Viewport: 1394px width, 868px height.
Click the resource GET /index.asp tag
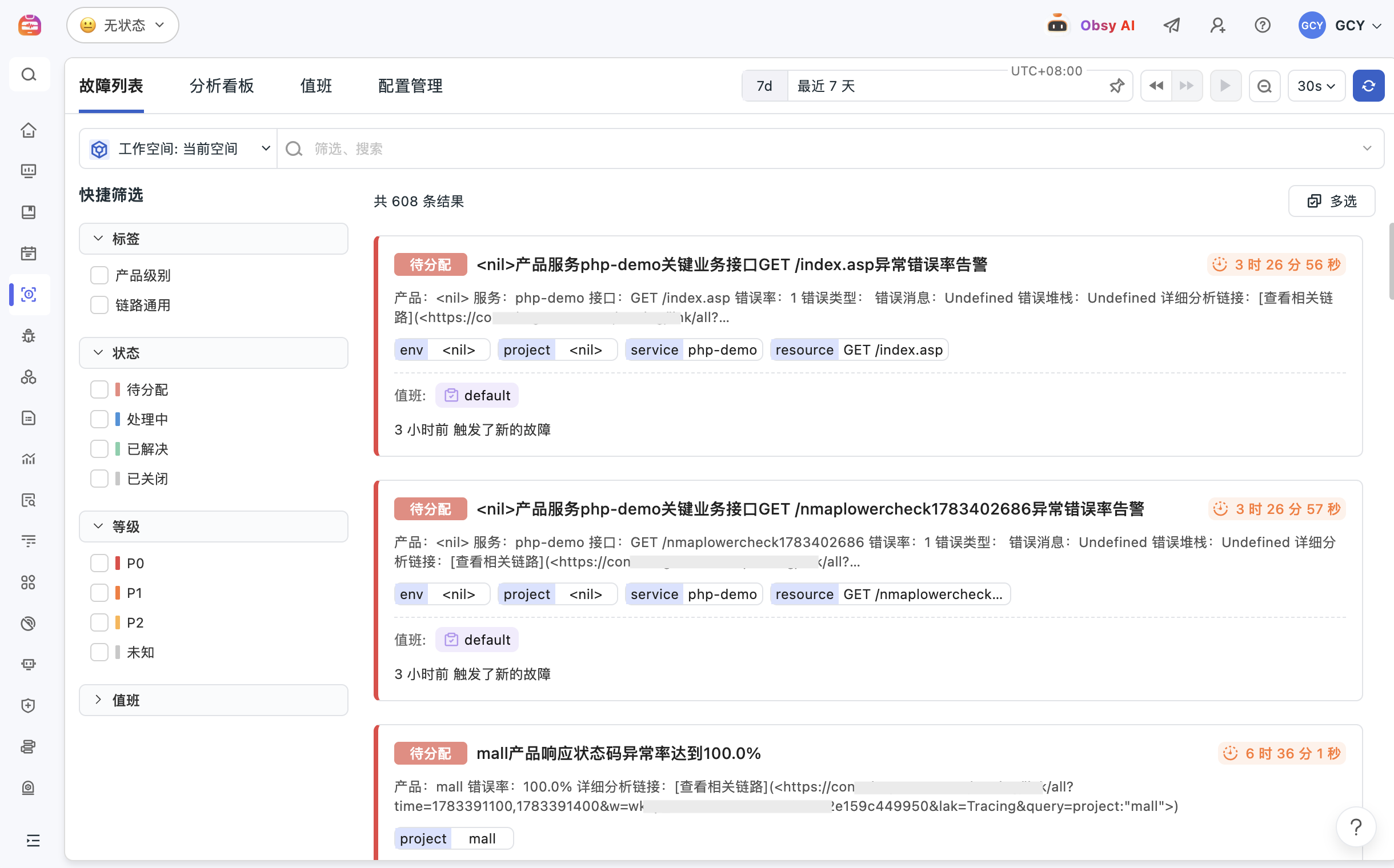click(859, 350)
